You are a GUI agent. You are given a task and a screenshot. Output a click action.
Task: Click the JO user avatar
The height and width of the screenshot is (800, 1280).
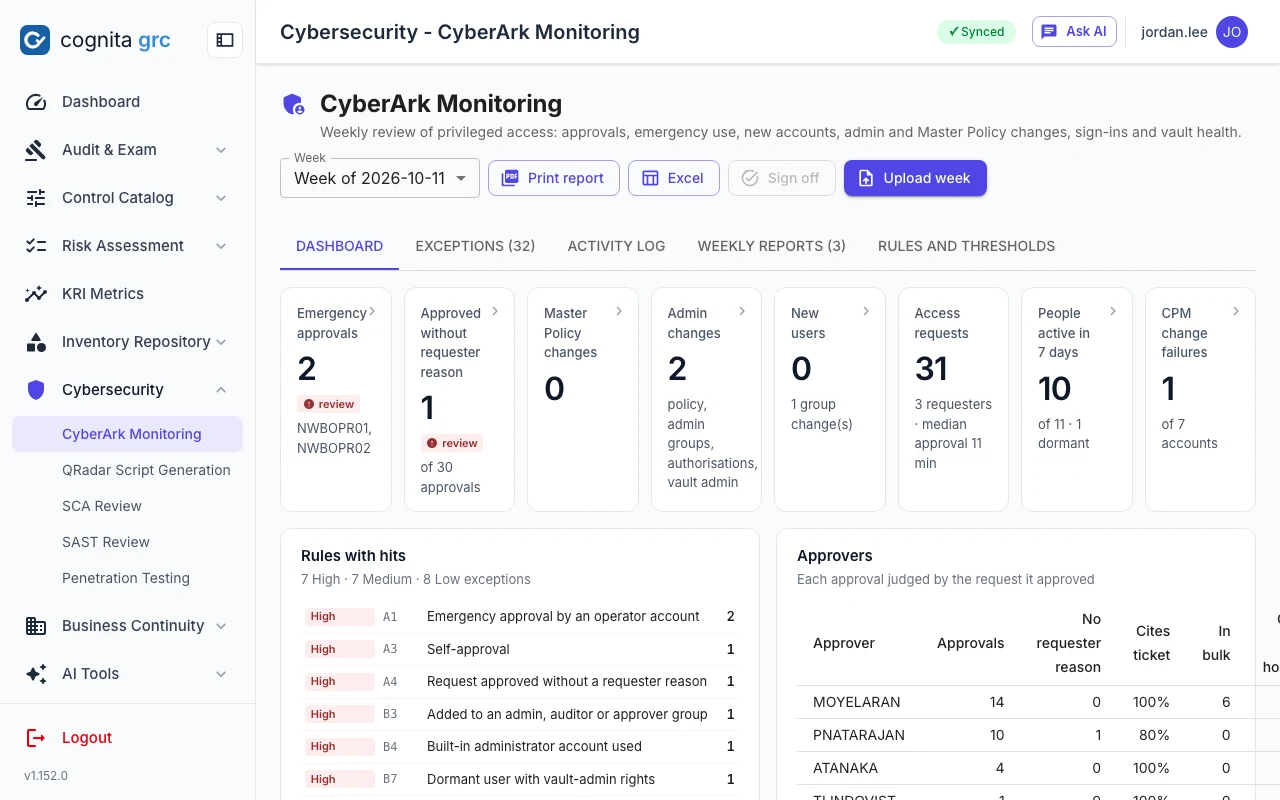click(1232, 32)
